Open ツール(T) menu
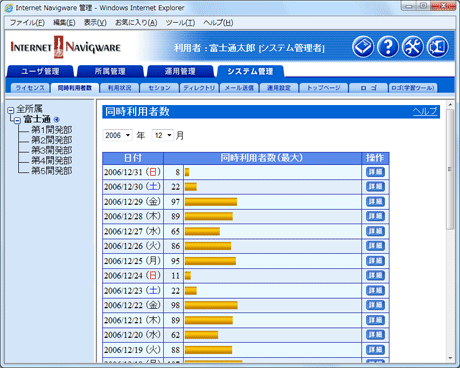The width and height of the screenshot is (460, 368). click(x=180, y=23)
